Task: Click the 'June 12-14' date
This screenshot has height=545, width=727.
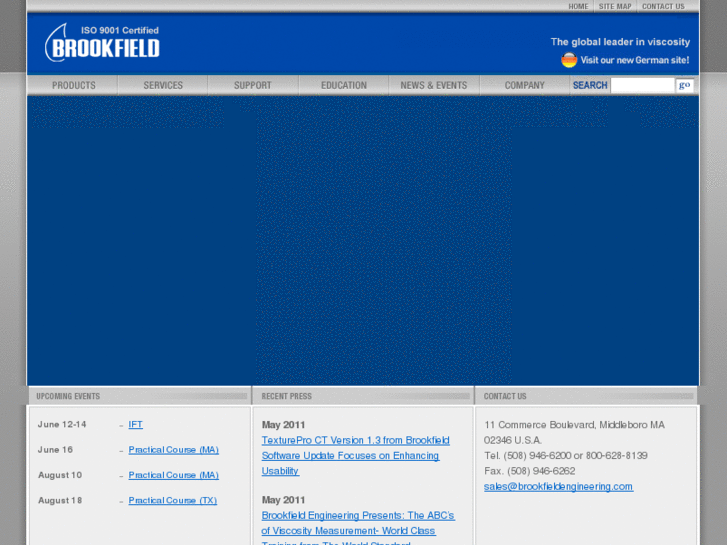Action: [x=62, y=424]
